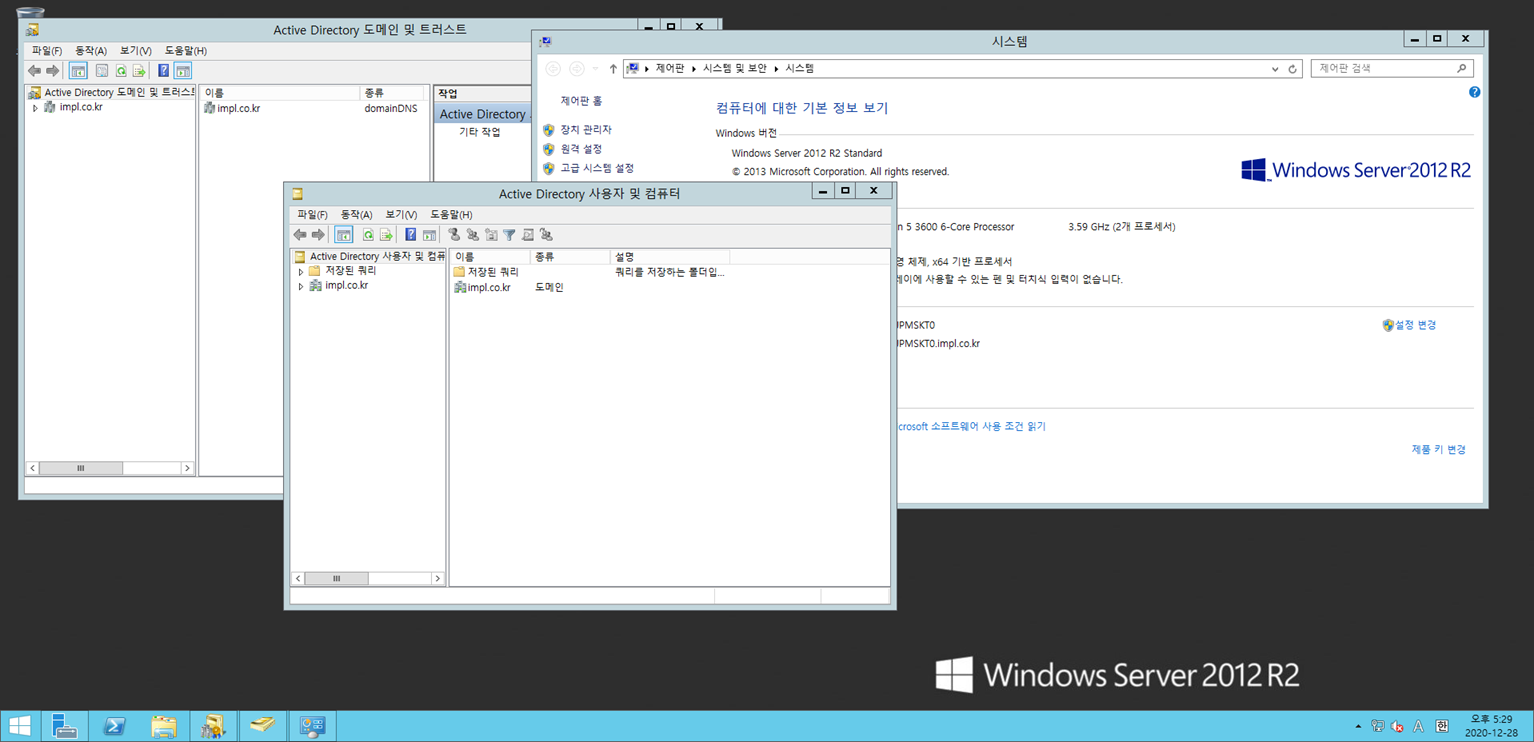Click Create New User icon in Users and Computers
Viewport: 1534px width, 742px height.
coord(454,235)
